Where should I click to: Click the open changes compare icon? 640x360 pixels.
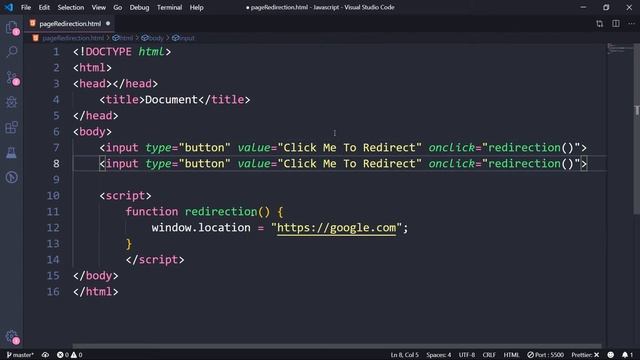(600, 24)
